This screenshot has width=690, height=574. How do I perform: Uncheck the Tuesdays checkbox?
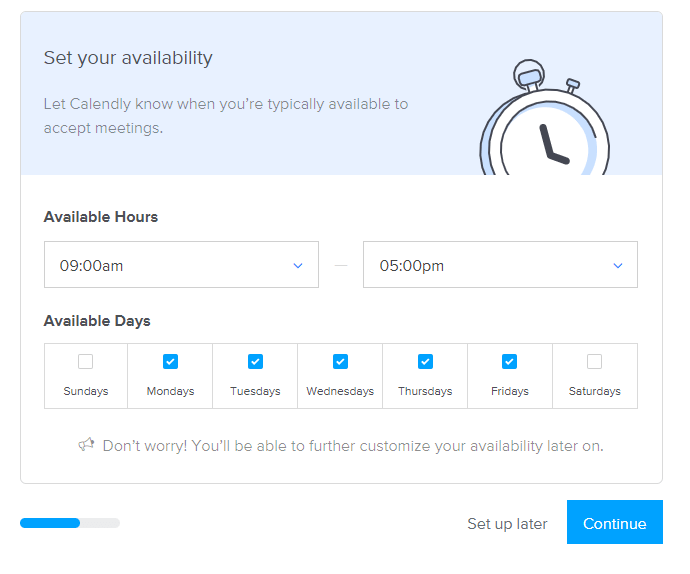click(255, 361)
